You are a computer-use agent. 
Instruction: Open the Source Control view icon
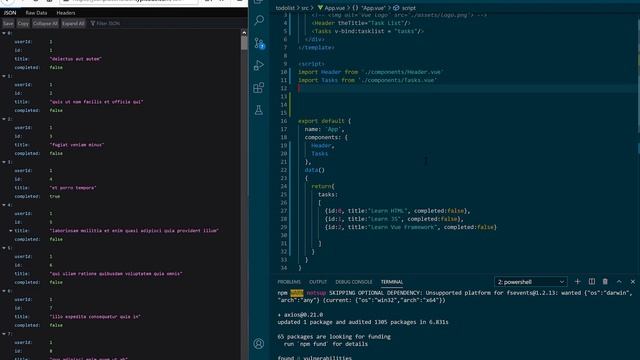click(x=259, y=43)
